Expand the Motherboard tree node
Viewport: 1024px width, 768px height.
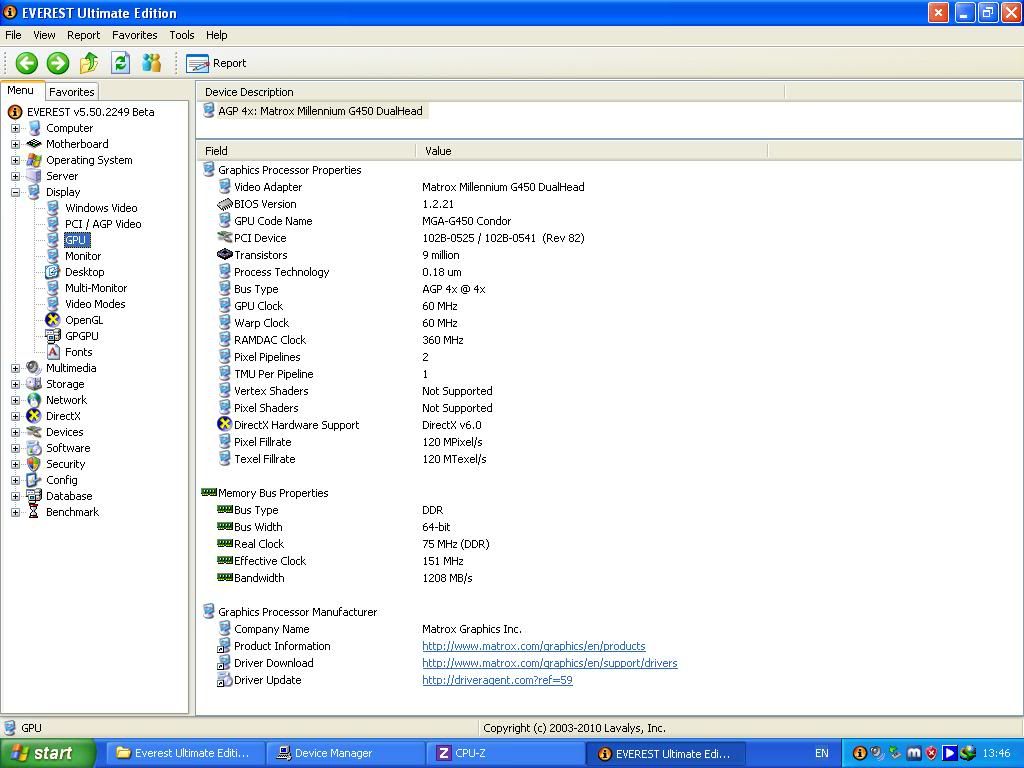[15, 144]
